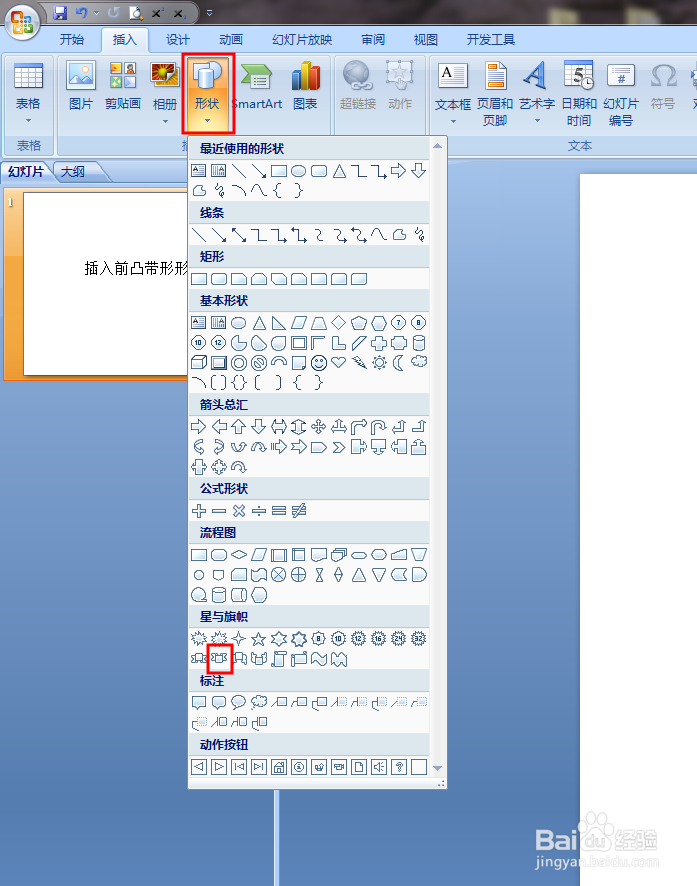The image size is (697, 886).
Task: Insert 日期和时间 date and time
Action: [x=579, y=94]
